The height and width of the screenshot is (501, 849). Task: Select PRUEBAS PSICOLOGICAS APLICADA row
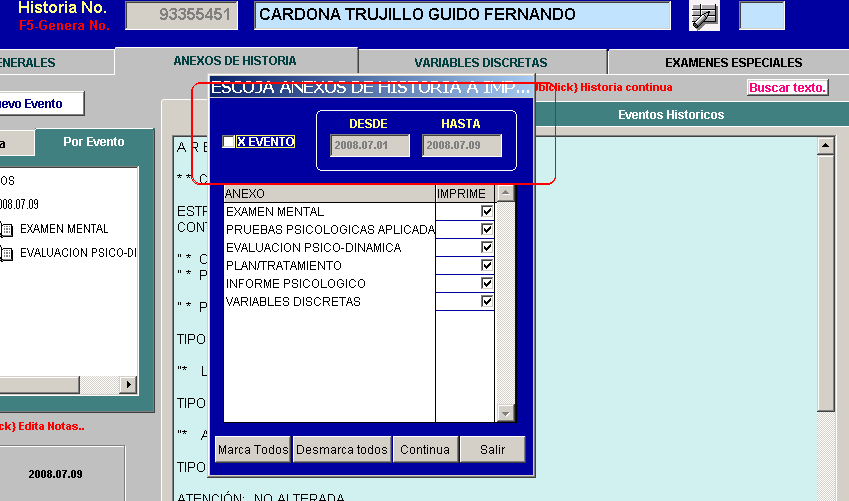[329, 230]
